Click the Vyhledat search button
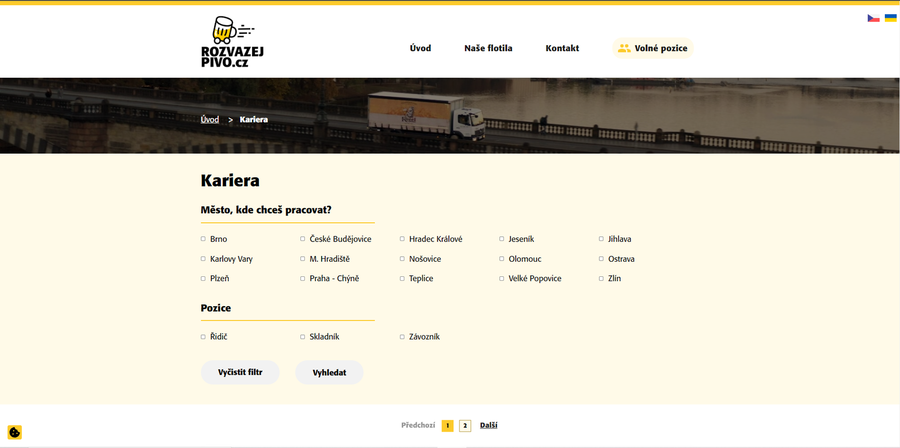Image resolution: width=900 pixels, height=448 pixels. click(x=329, y=372)
